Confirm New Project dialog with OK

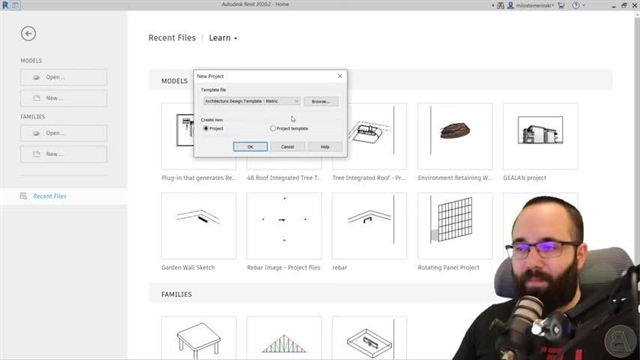coord(250,147)
